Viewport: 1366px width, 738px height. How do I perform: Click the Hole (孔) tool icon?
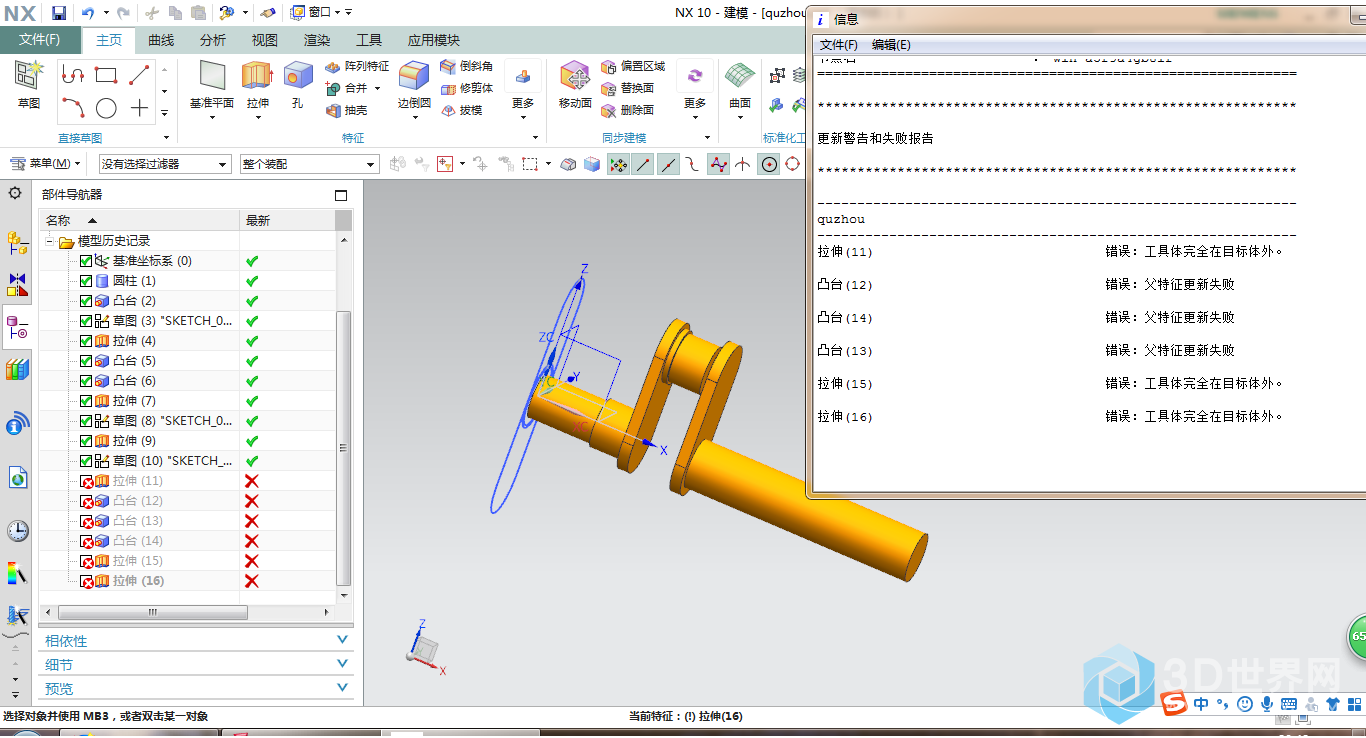tap(298, 76)
